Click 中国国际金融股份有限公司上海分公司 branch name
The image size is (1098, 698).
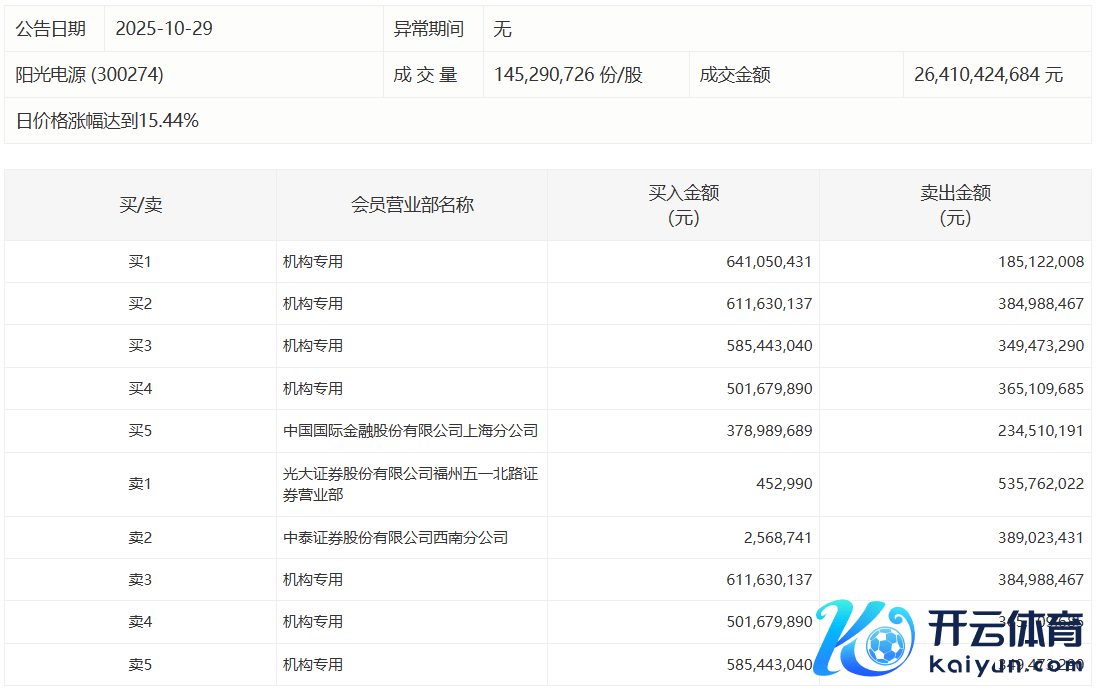pyautogui.click(x=410, y=431)
